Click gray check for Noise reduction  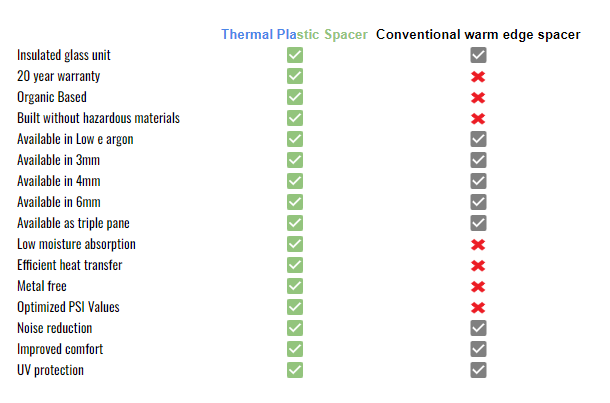click(x=478, y=328)
